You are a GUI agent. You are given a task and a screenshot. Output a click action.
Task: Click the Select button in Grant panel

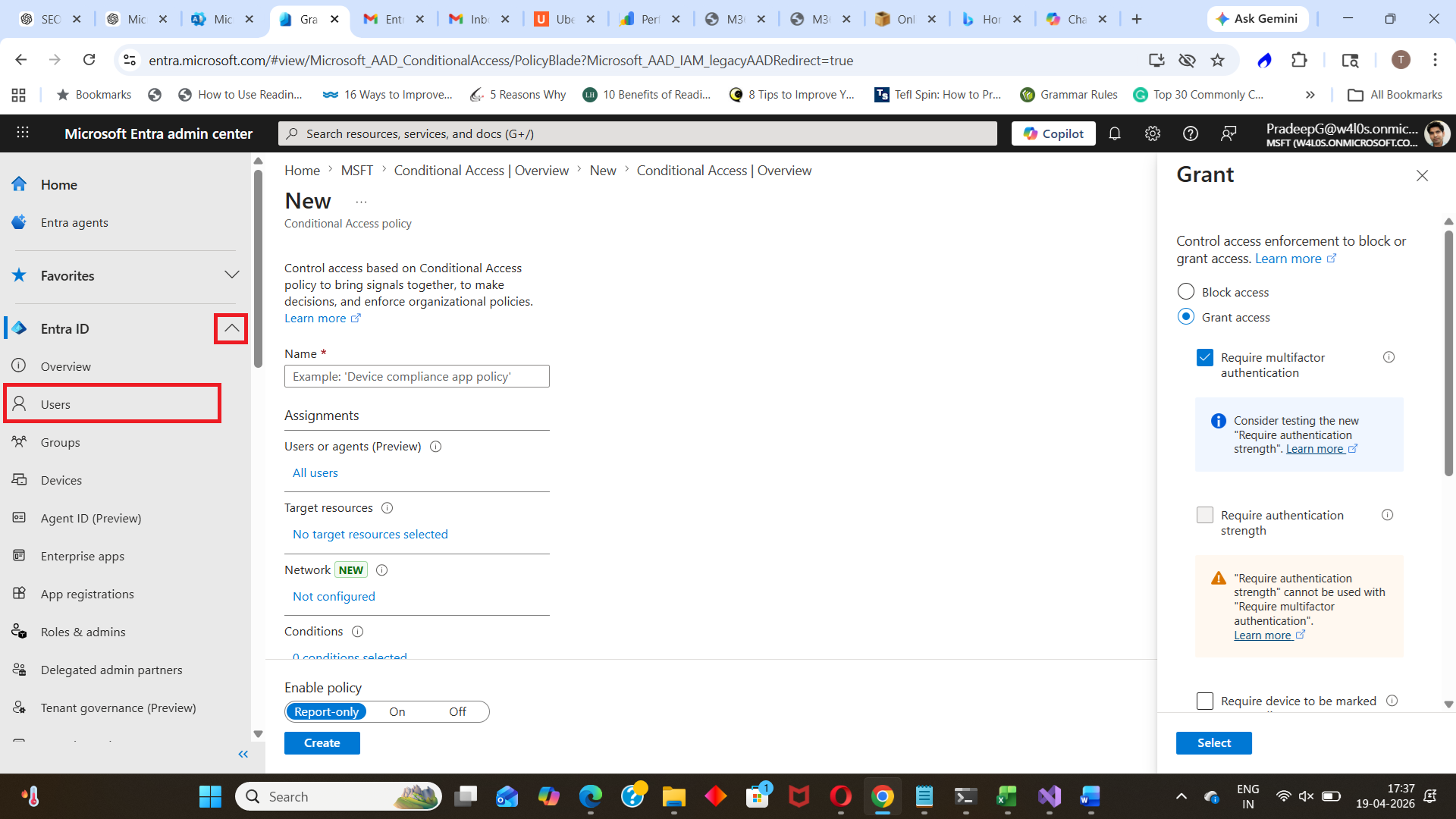click(x=1213, y=743)
